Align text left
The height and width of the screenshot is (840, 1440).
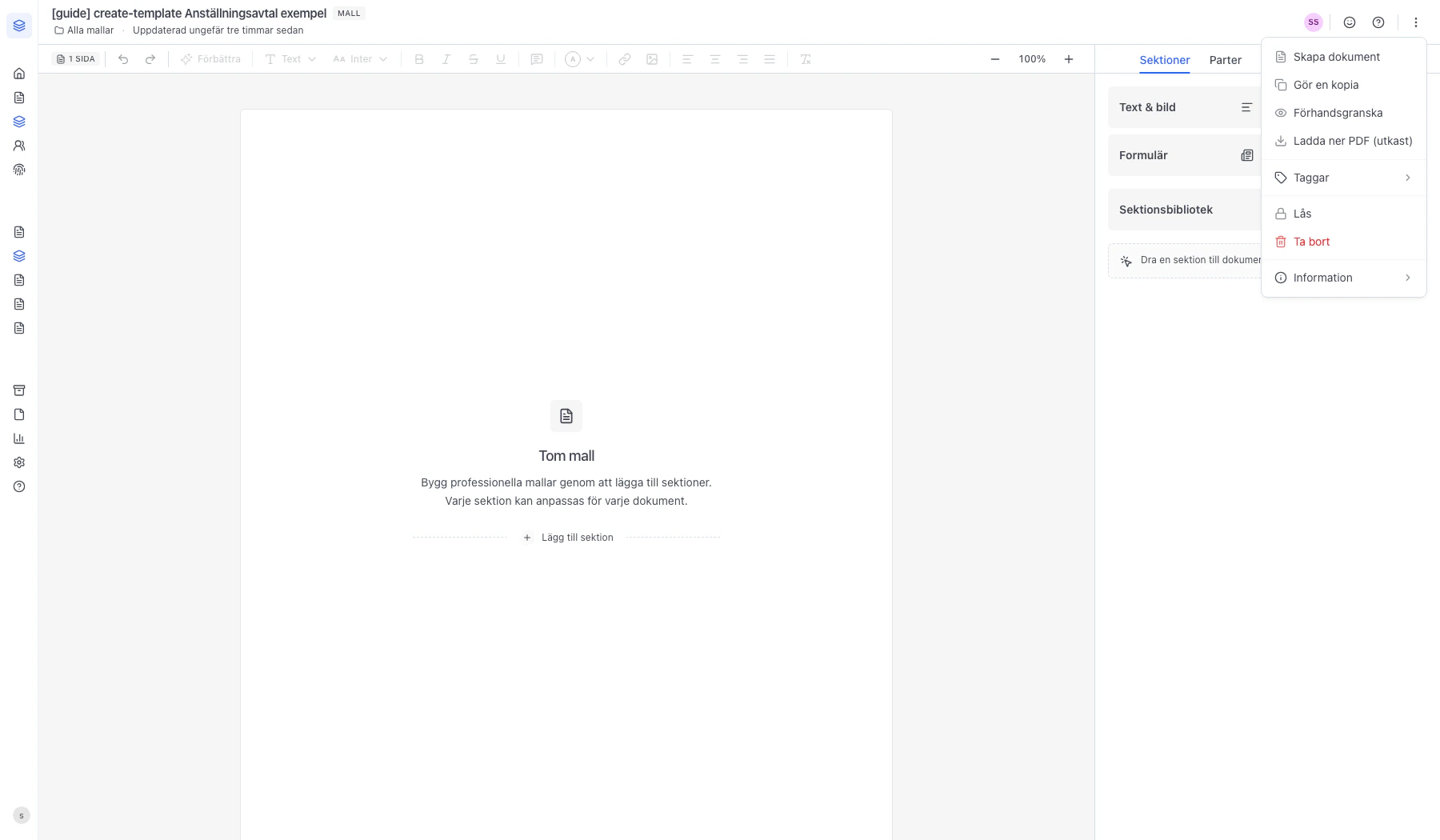[x=687, y=59]
